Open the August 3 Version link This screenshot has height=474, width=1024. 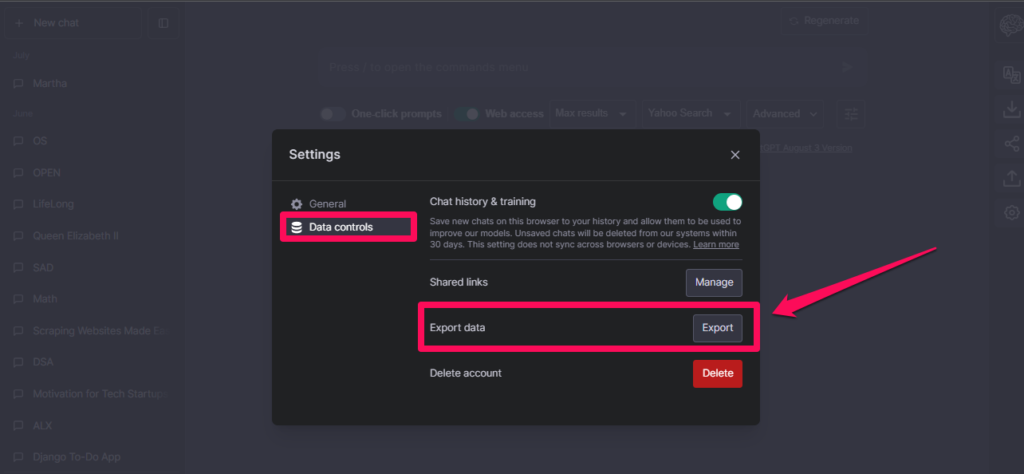806,148
